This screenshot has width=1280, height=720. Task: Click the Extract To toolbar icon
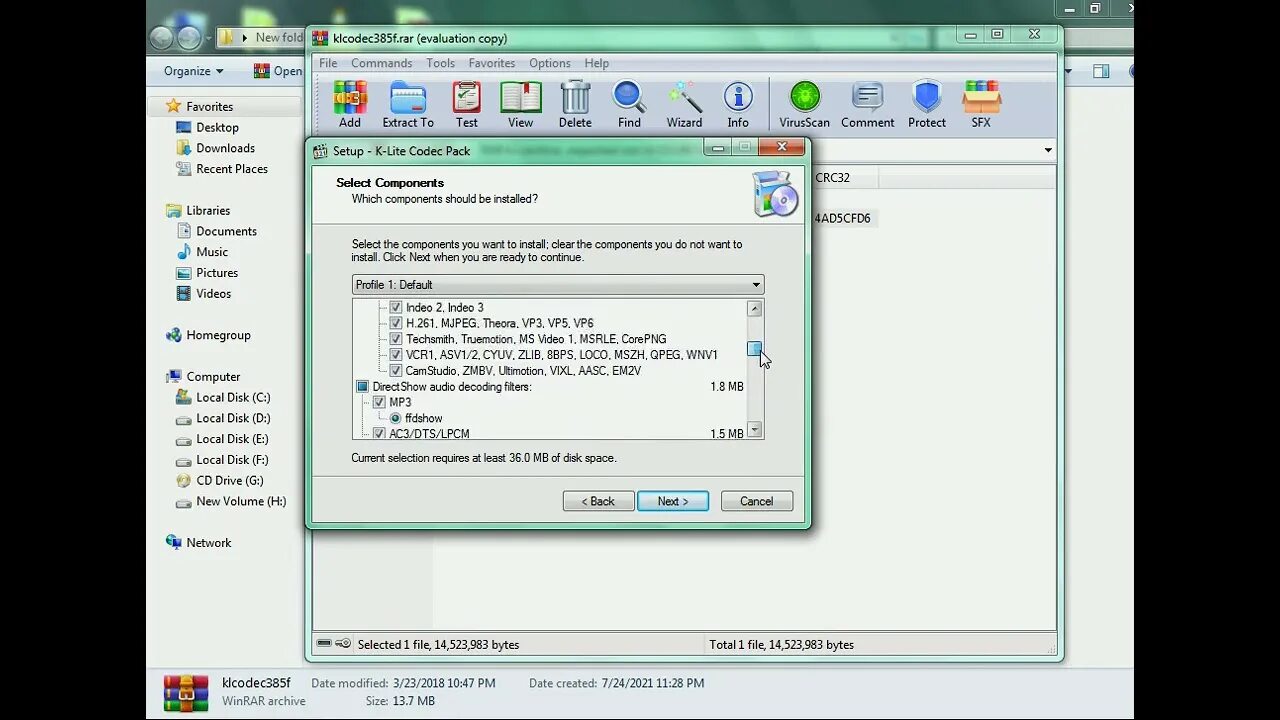pos(408,105)
